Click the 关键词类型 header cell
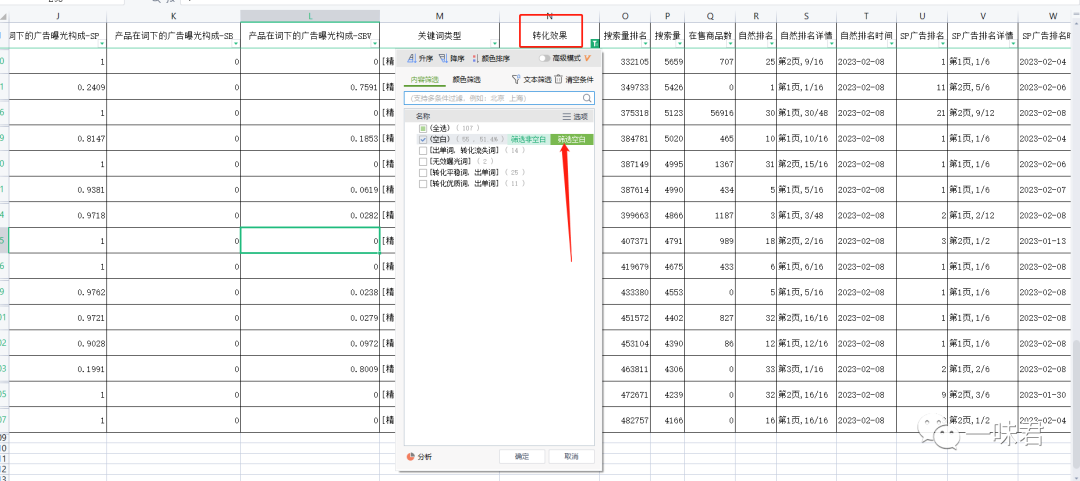 tap(439, 34)
